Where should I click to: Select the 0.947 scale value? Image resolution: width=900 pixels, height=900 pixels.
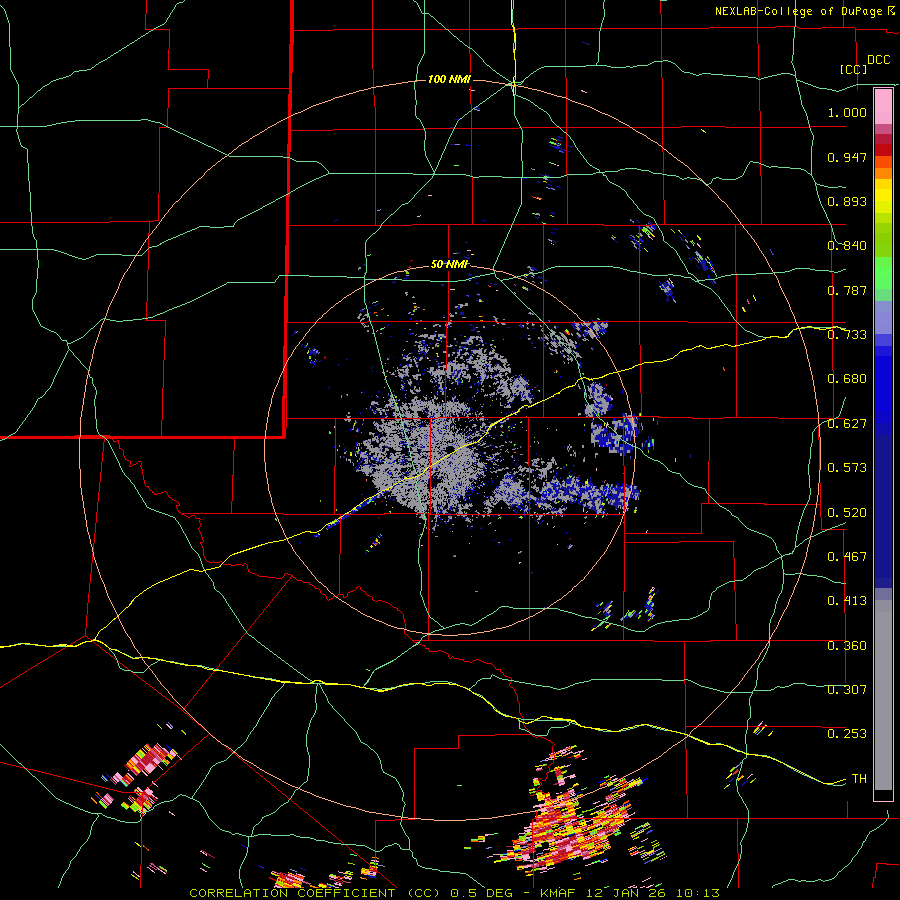(x=847, y=157)
